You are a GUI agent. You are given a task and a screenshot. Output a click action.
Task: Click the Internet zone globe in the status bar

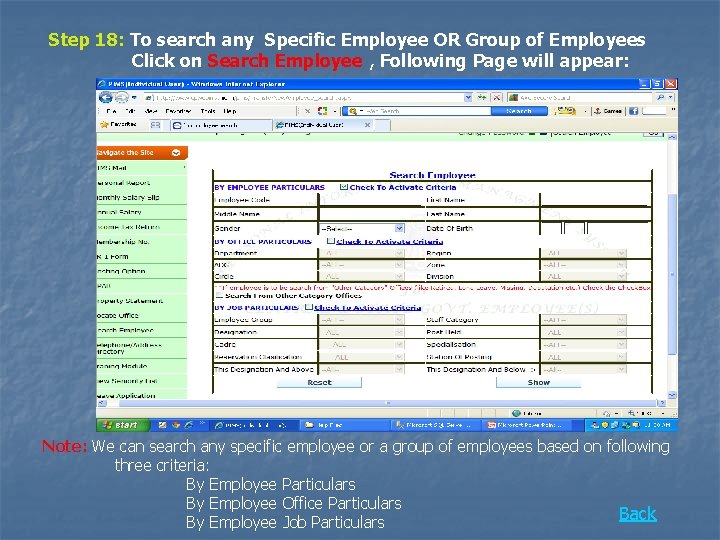pos(516,413)
